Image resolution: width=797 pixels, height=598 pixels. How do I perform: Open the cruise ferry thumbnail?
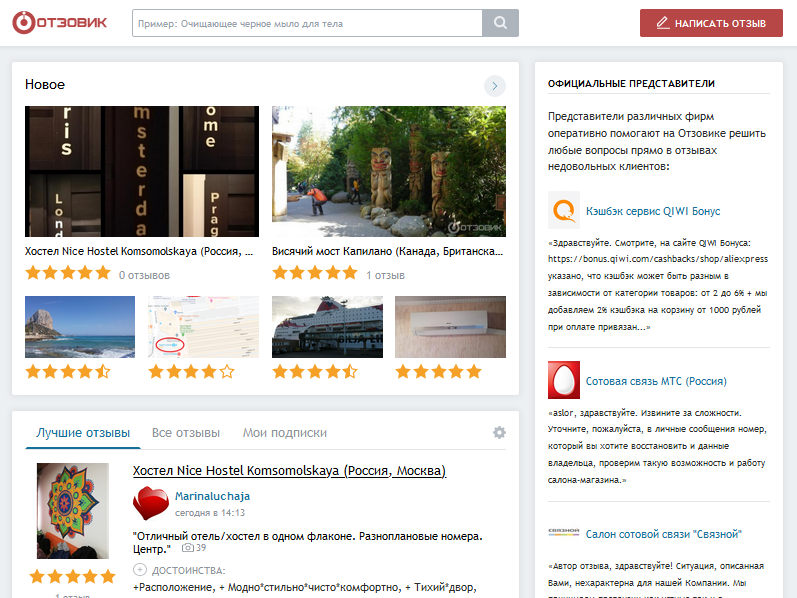coord(327,327)
